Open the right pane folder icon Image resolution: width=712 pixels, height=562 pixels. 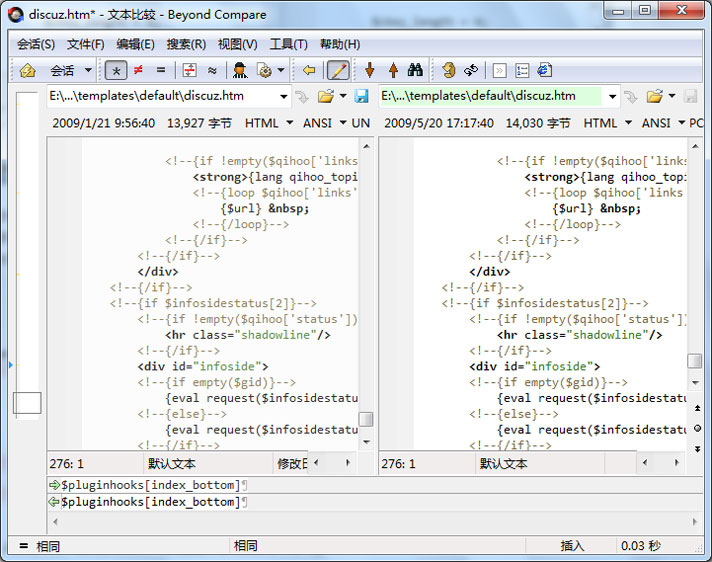[x=654, y=96]
